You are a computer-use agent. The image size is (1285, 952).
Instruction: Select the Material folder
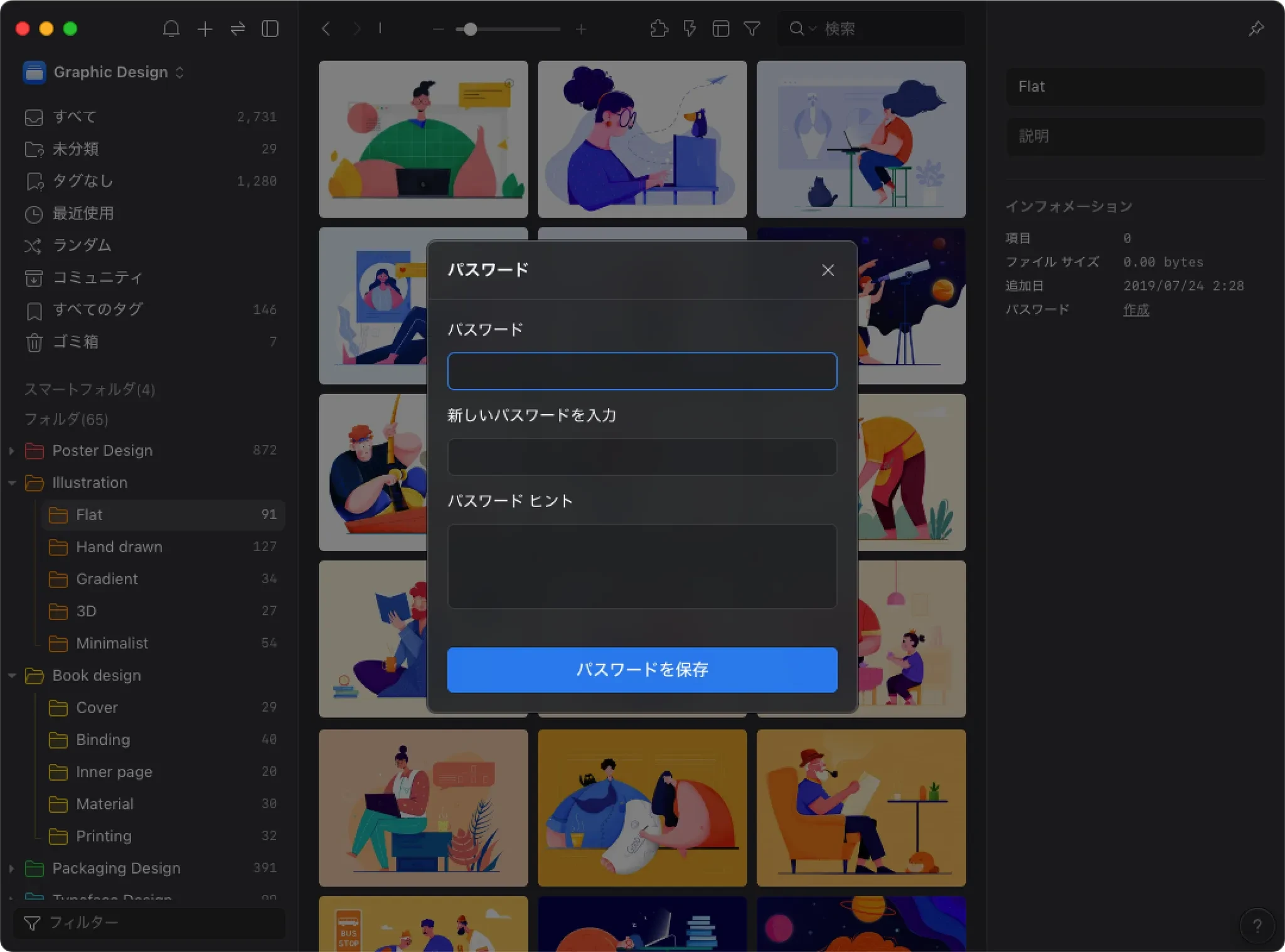pyautogui.click(x=163, y=804)
